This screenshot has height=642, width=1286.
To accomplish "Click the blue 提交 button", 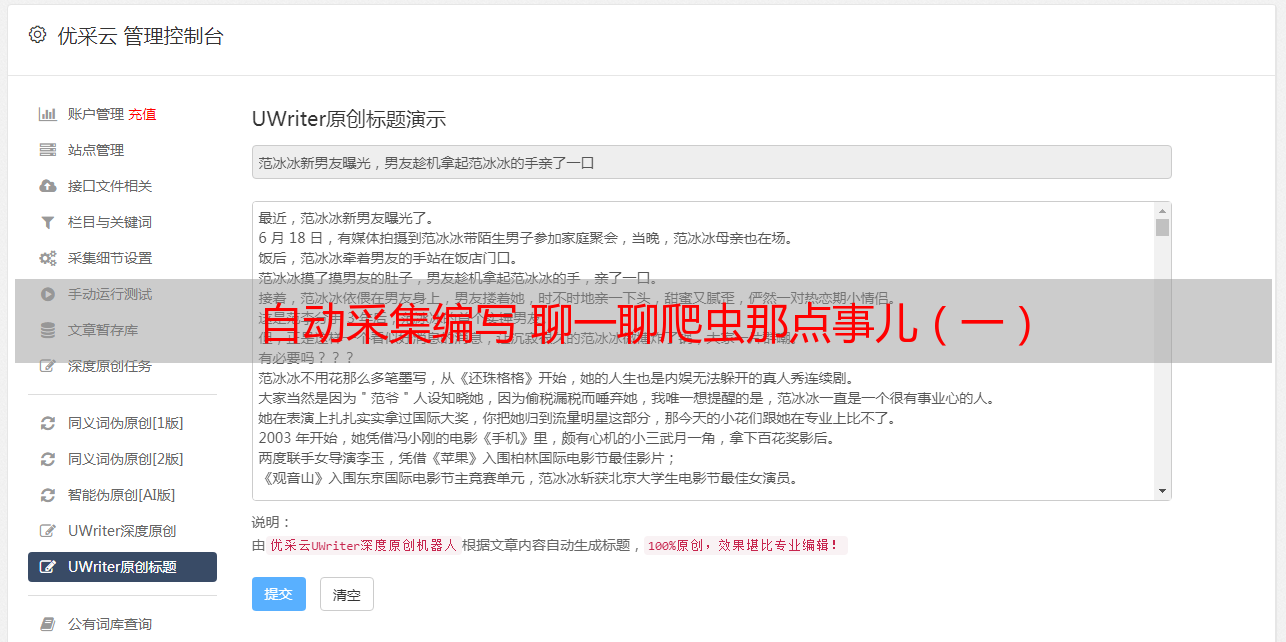I will 278,594.
